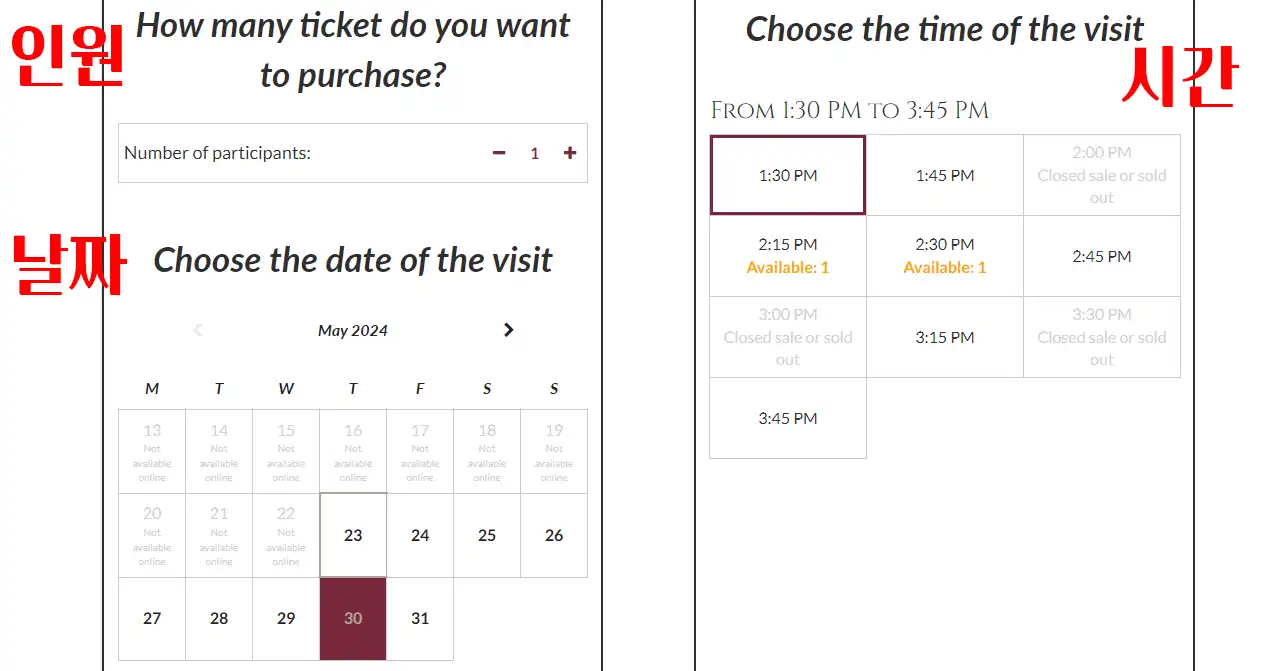Pick the 2:15 PM slot
The width and height of the screenshot is (1264, 671).
point(788,256)
